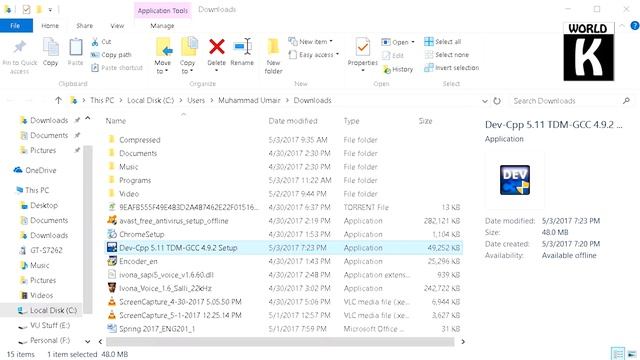Click the Application Tools contextual tab
Viewport: 640px width, 360px height.
coord(162,11)
